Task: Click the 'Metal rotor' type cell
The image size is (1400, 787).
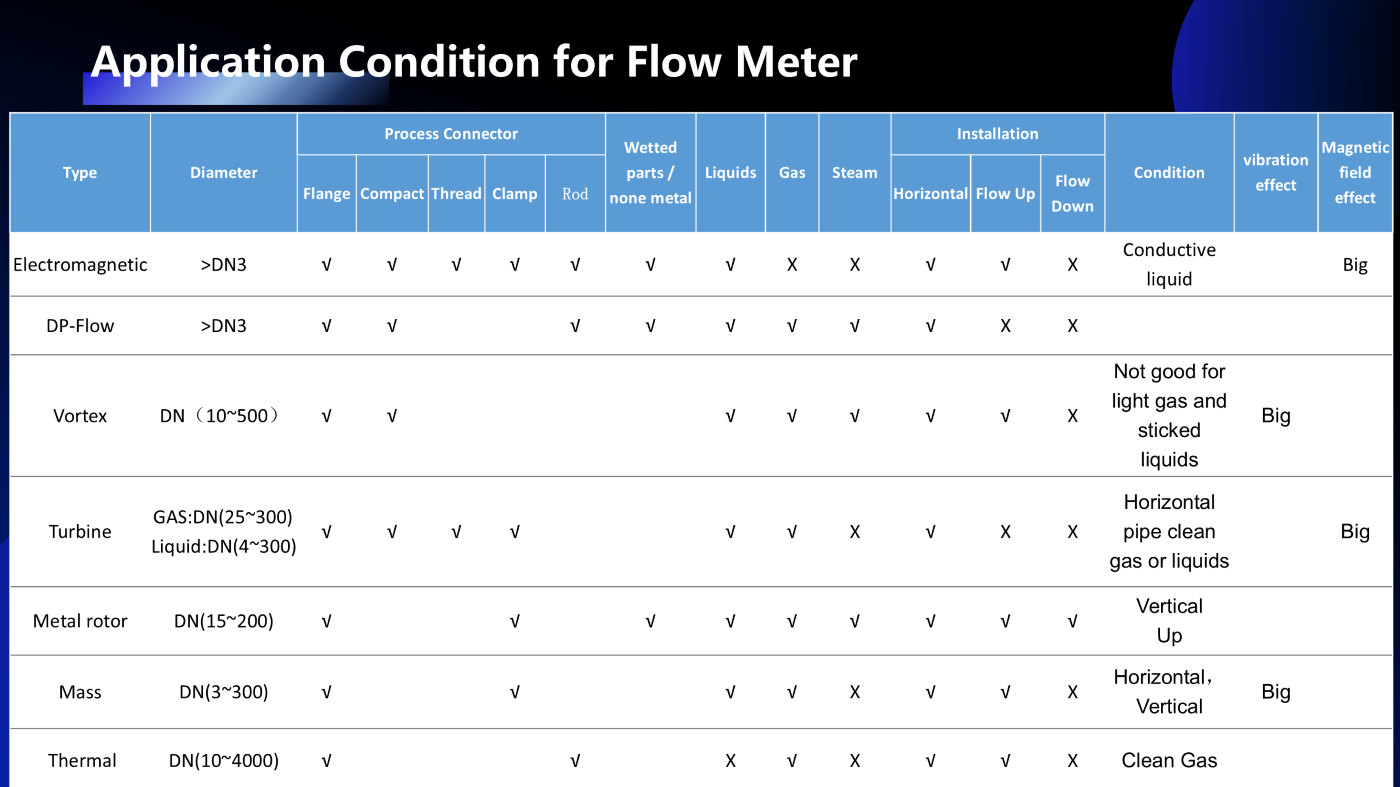Action: (x=80, y=621)
